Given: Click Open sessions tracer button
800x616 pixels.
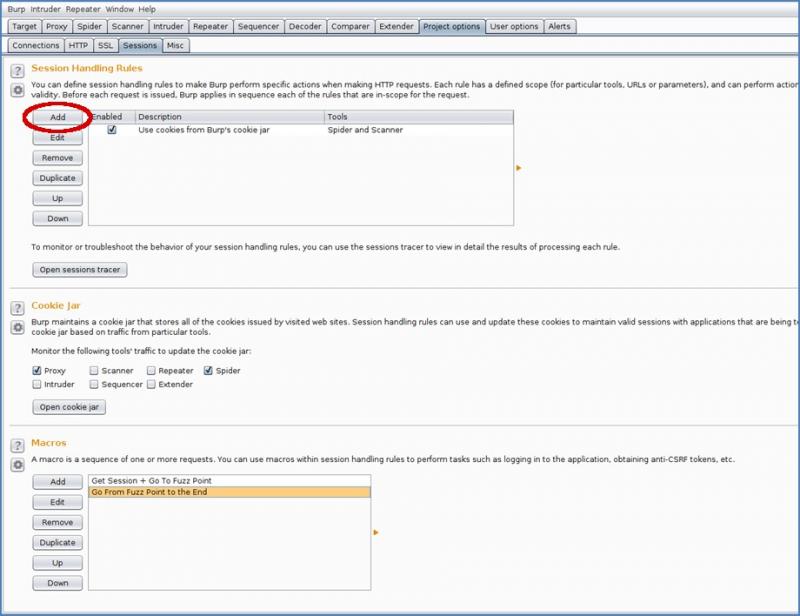Looking at the screenshot, I should tap(80, 269).
